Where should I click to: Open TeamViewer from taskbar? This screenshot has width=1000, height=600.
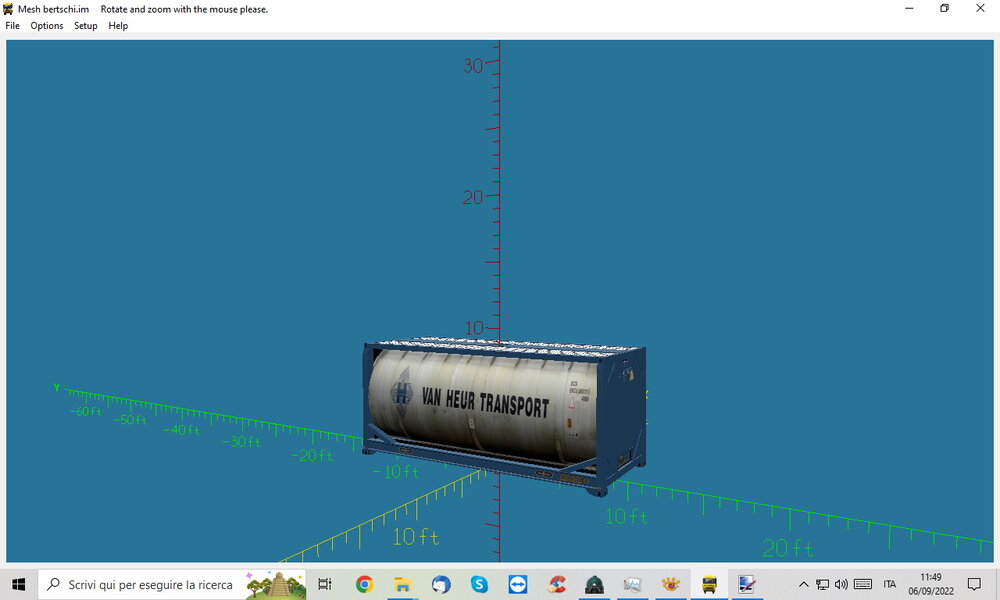517,584
